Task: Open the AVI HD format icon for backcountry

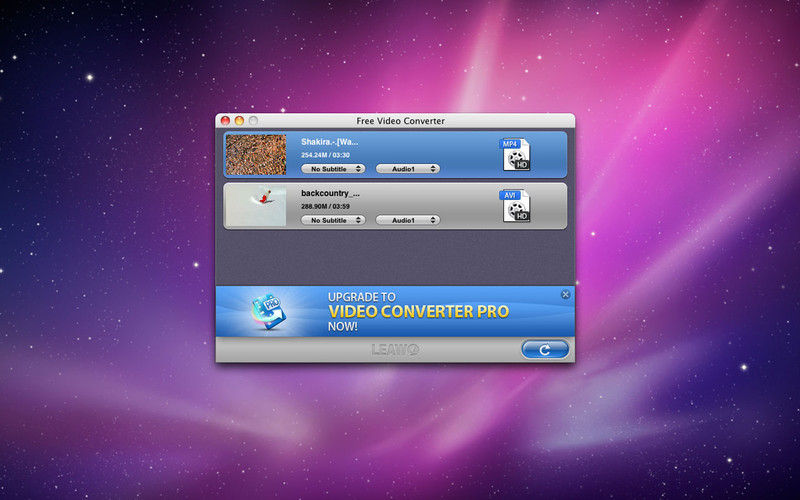Action: click(x=515, y=206)
